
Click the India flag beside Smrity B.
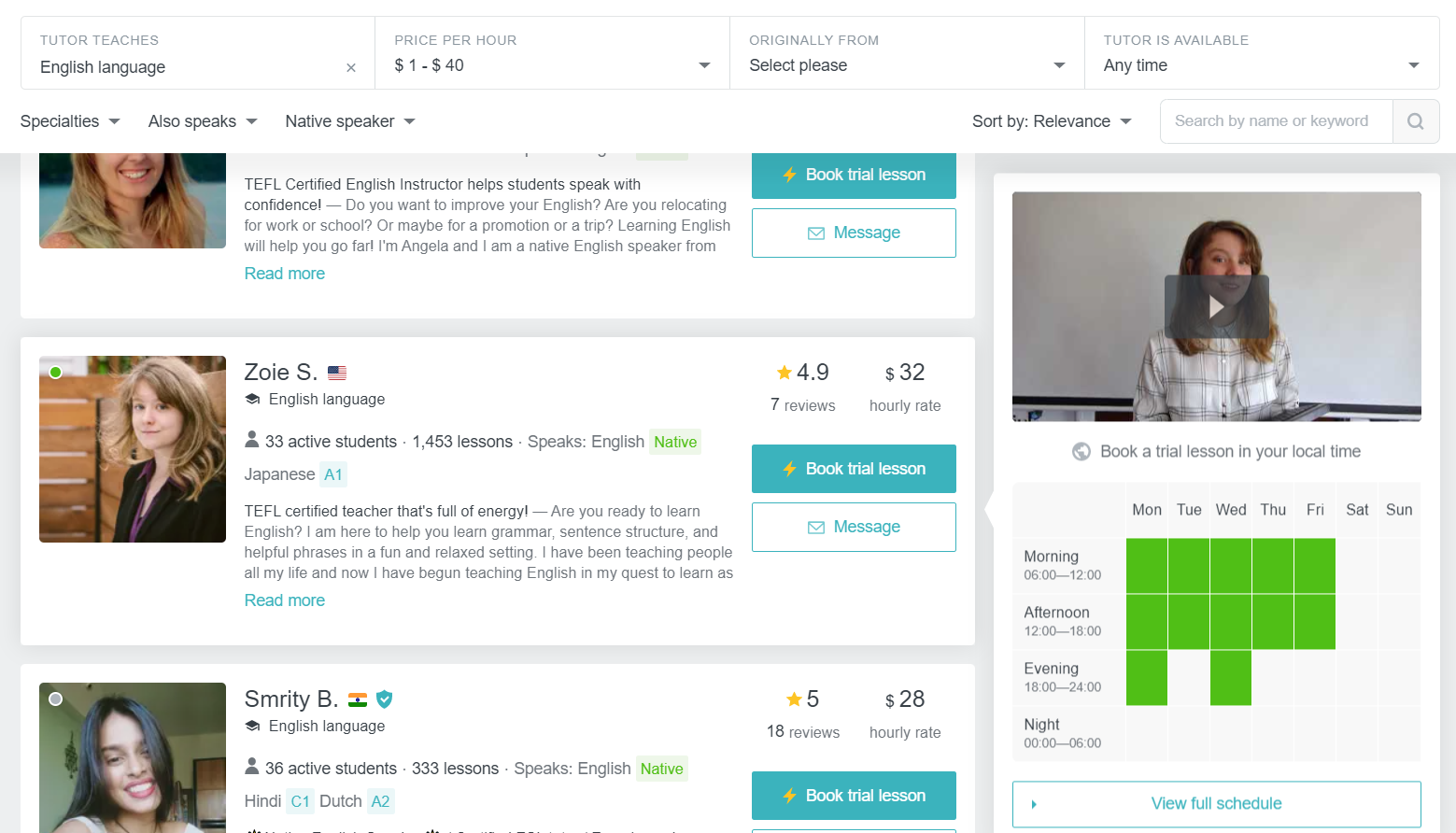(358, 699)
